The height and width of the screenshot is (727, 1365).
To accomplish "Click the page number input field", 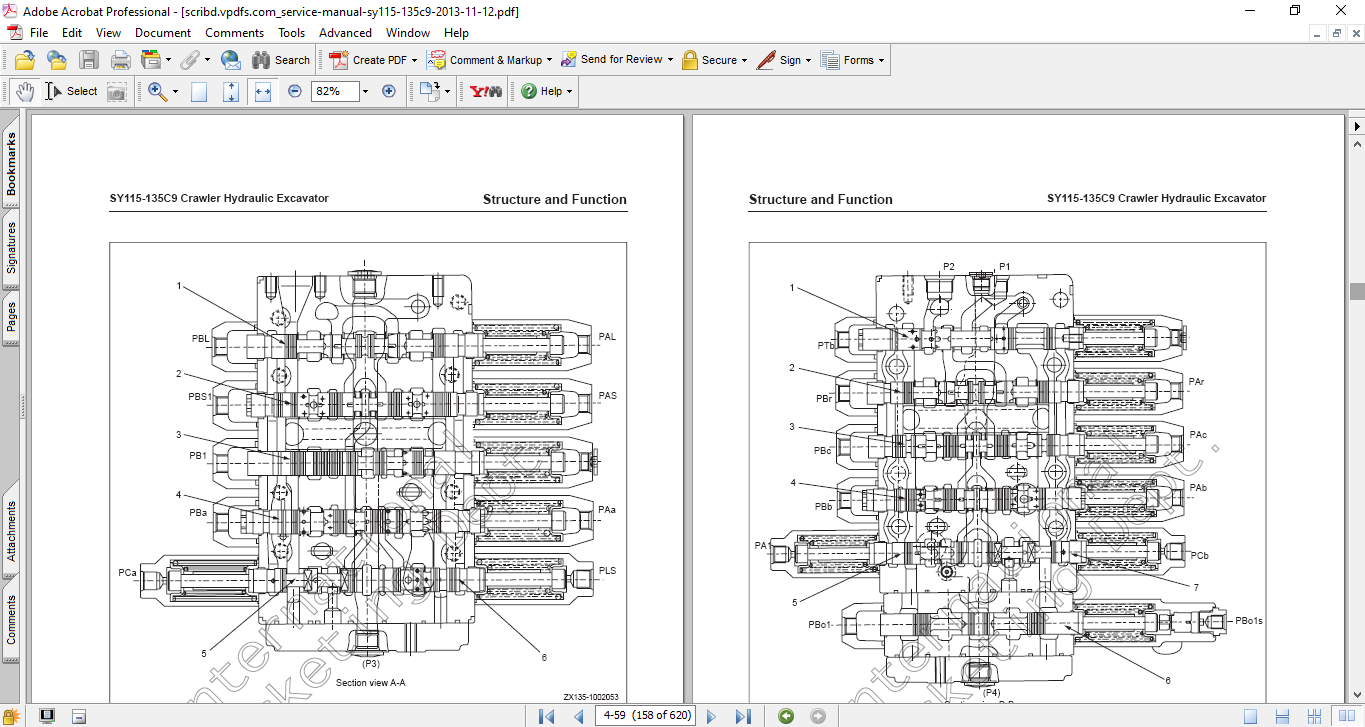I will (x=646, y=716).
